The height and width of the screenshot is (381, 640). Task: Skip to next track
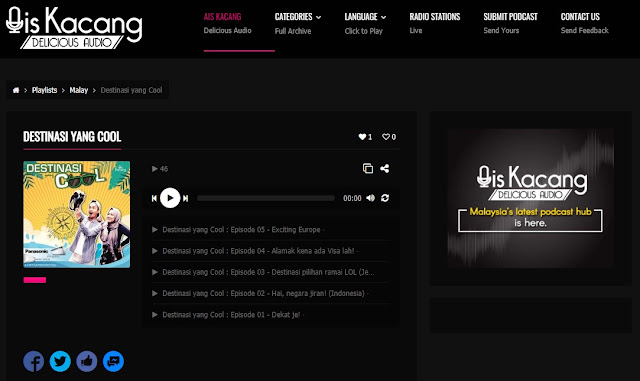click(x=185, y=198)
